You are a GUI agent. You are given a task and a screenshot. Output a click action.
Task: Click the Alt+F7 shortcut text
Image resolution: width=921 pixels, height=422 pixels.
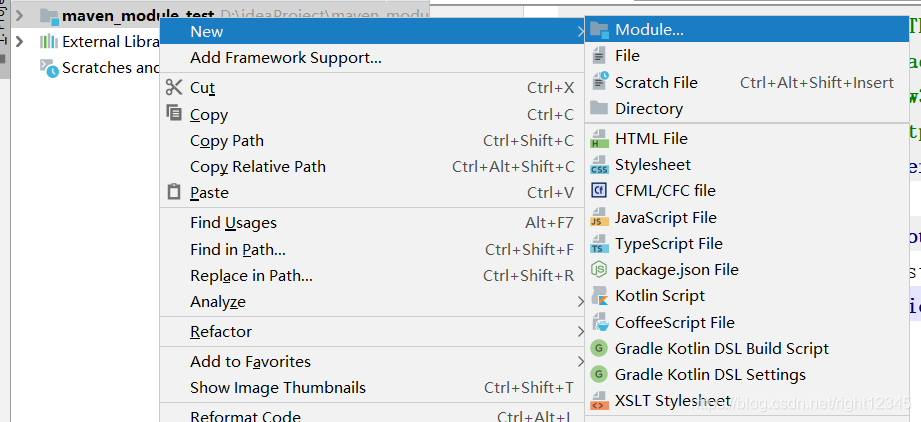[x=549, y=223]
